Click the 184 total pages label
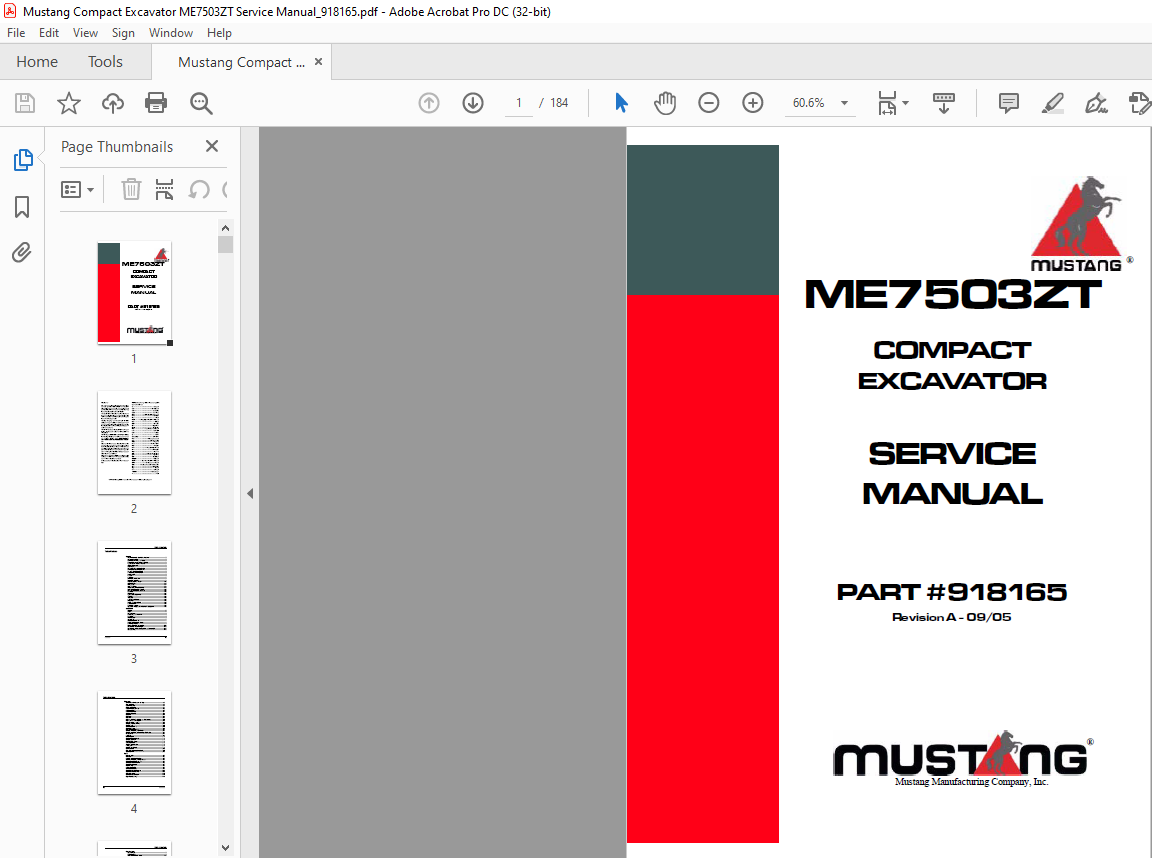1152x858 pixels. (x=559, y=103)
